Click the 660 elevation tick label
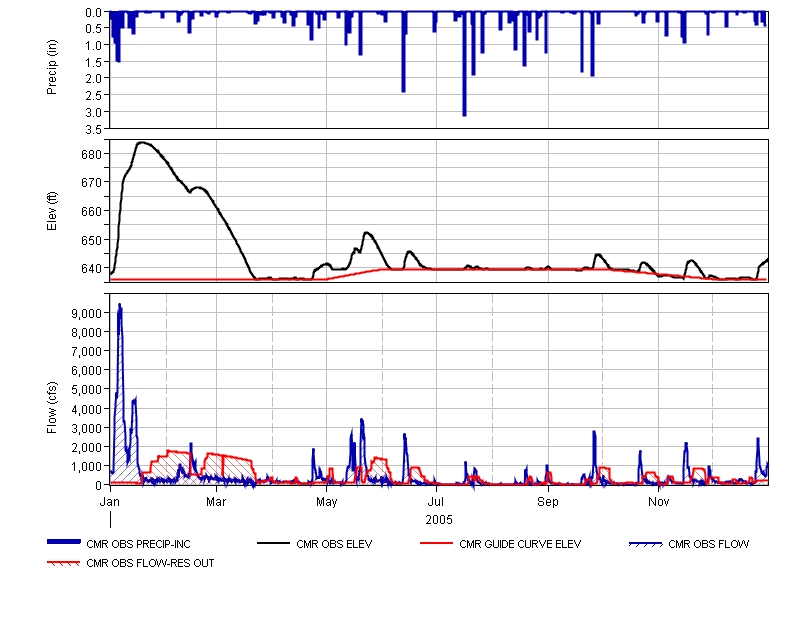The image size is (800, 627). pyautogui.click(x=91, y=211)
